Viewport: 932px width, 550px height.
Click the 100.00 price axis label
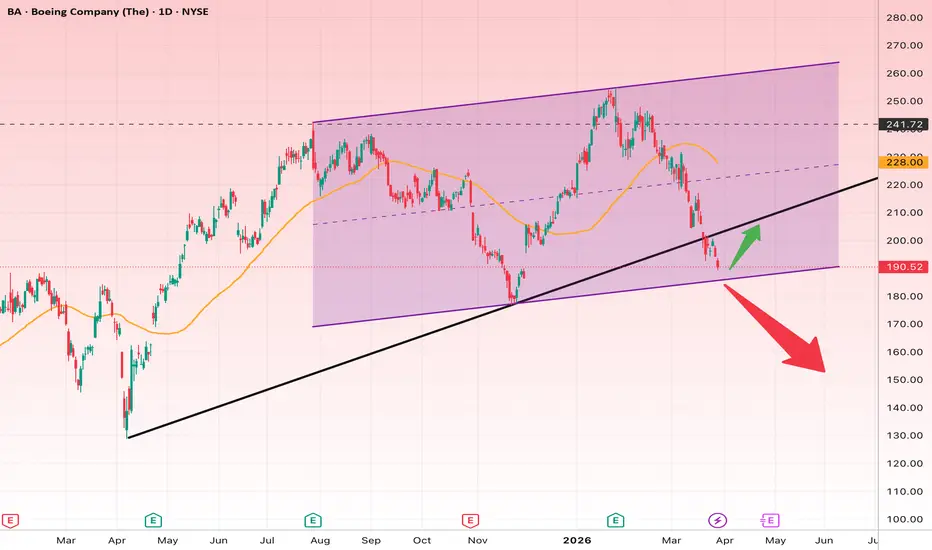pos(904,519)
